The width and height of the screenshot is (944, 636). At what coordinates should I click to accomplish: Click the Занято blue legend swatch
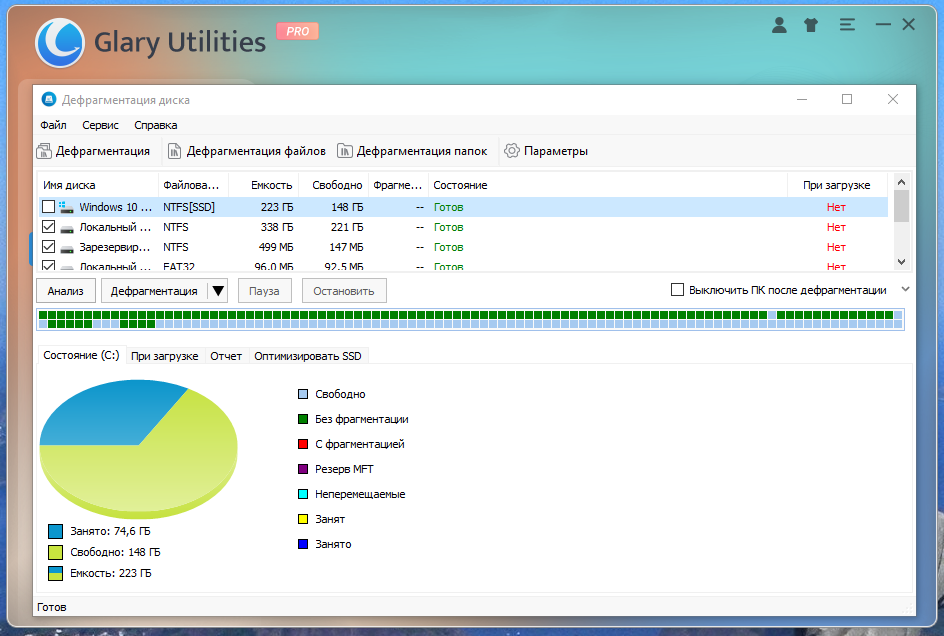pyautogui.click(x=303, y=544)
